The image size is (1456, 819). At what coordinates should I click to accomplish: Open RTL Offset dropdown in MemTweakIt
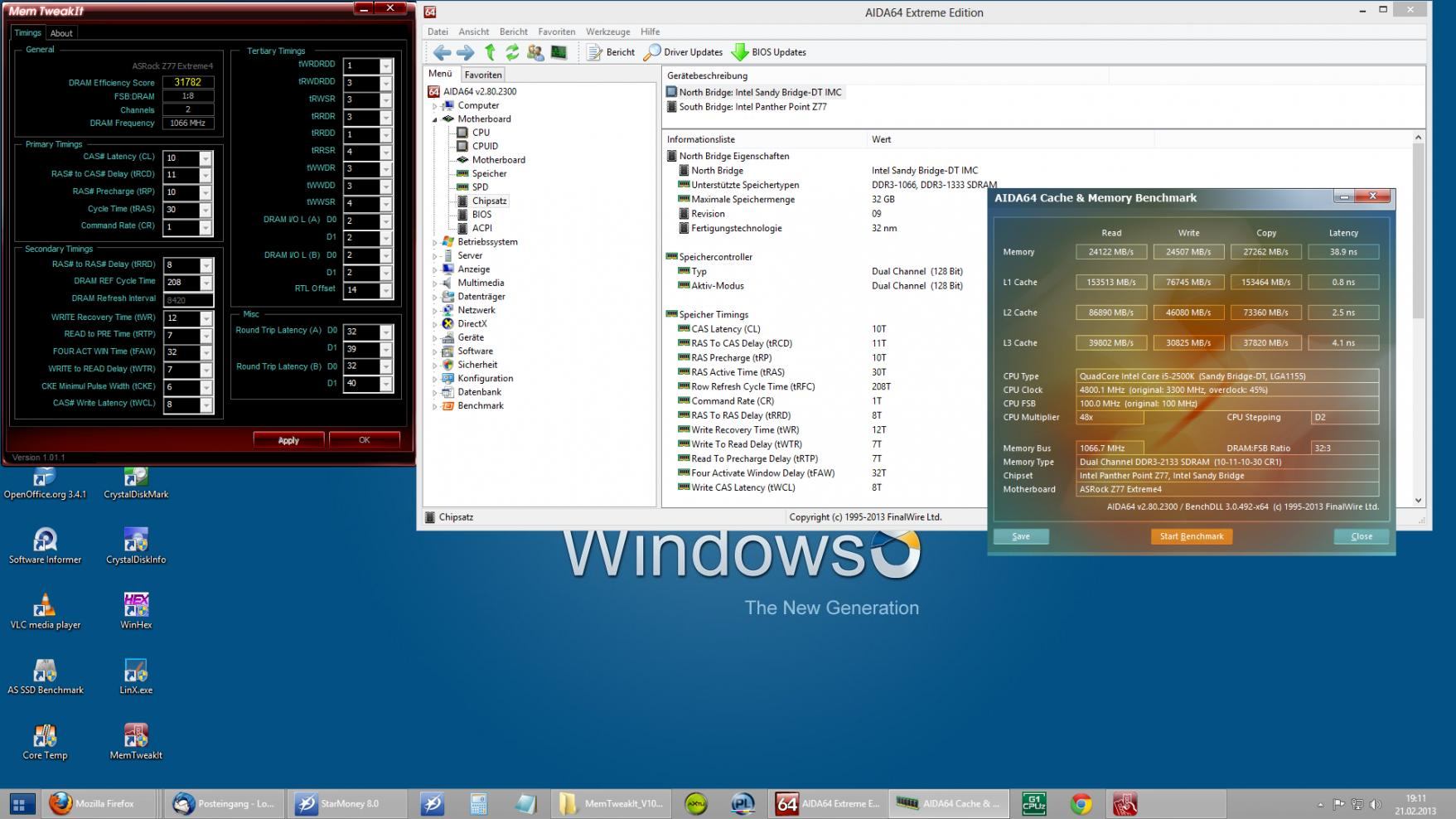point(385,290)
